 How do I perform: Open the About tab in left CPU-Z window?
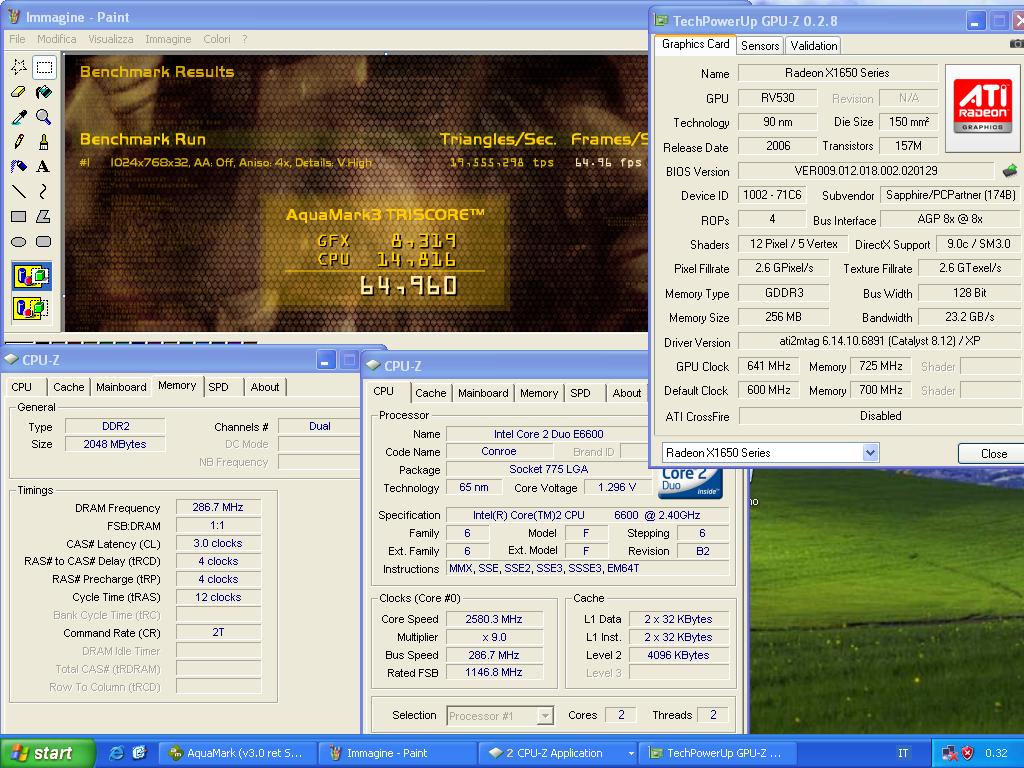tap(264, 387)
